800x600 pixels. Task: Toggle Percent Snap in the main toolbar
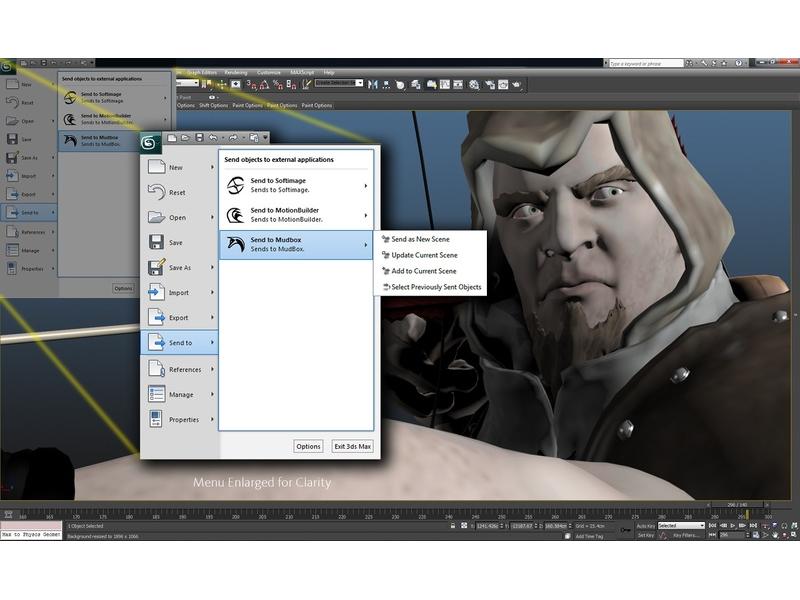tap(278, 85)
